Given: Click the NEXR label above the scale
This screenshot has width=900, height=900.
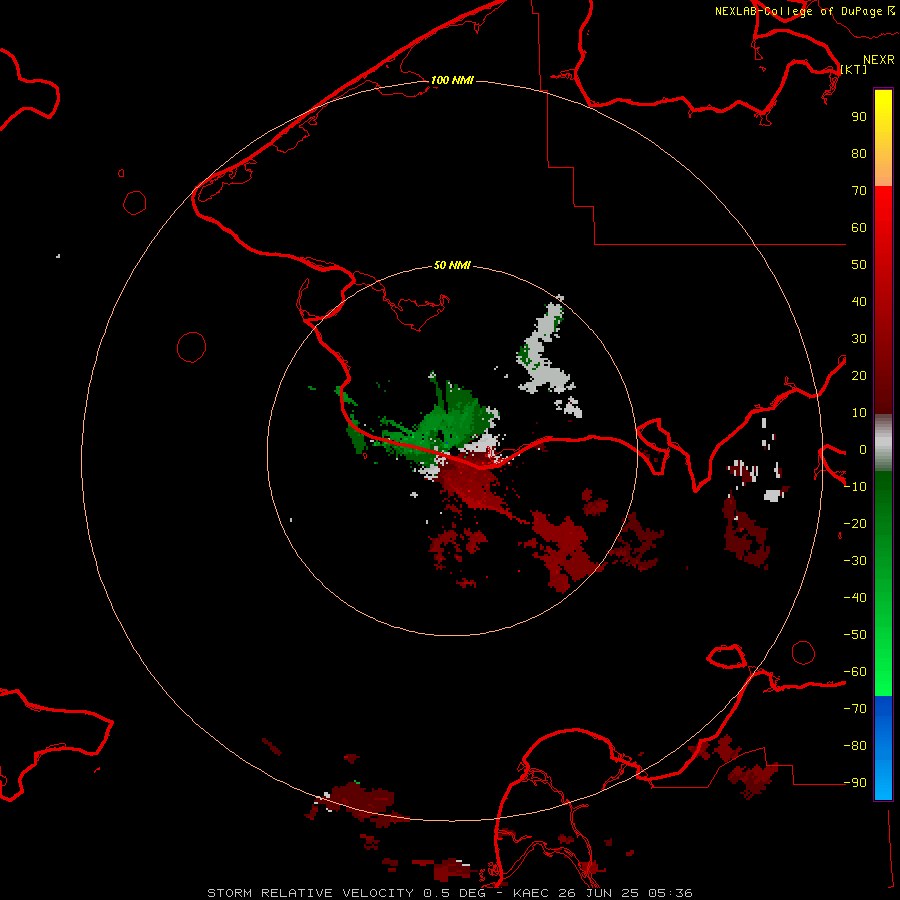Looking at the screenshot, I should [879, 60].
